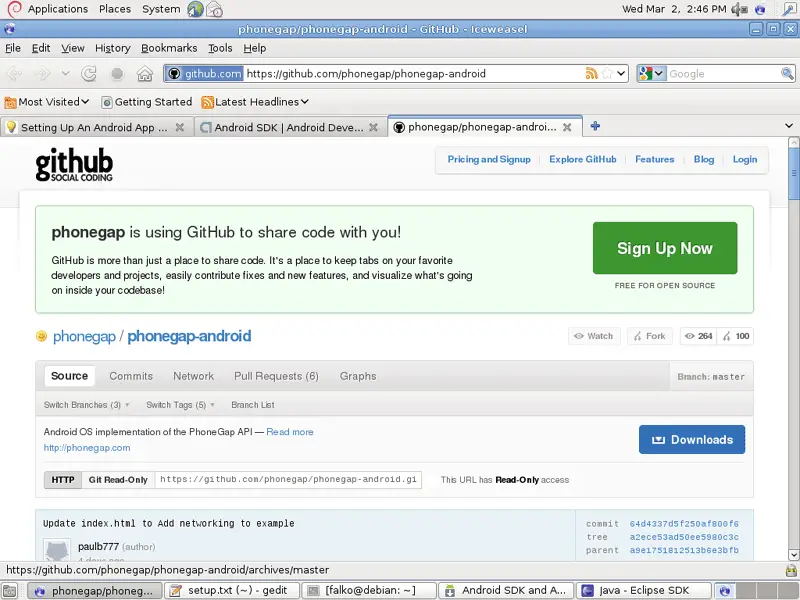Click the forks count 100
Screen dimensions: 800x600
coord(735,336)
